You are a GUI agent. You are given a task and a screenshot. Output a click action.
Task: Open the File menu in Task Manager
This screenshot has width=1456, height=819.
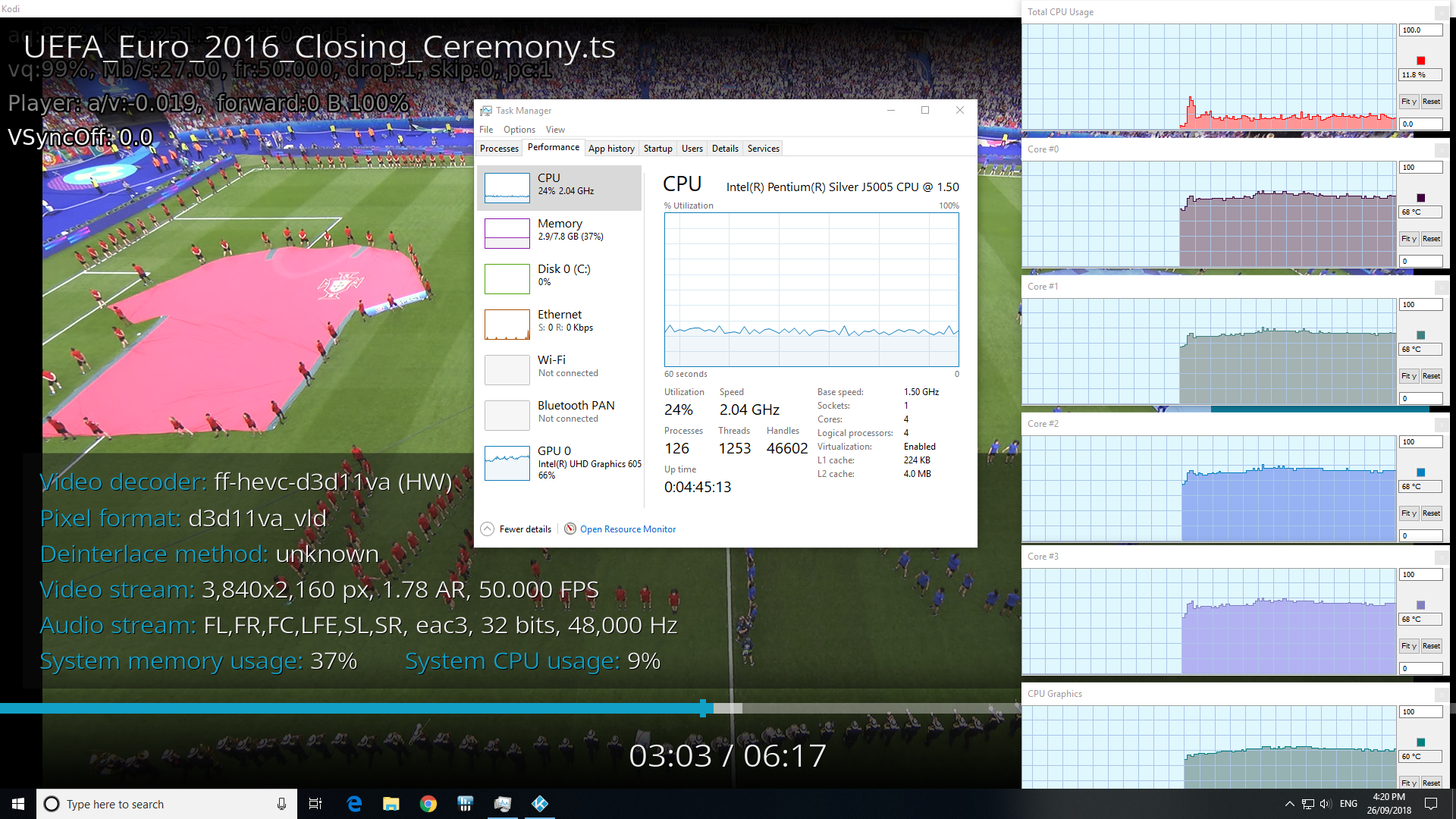486,130
